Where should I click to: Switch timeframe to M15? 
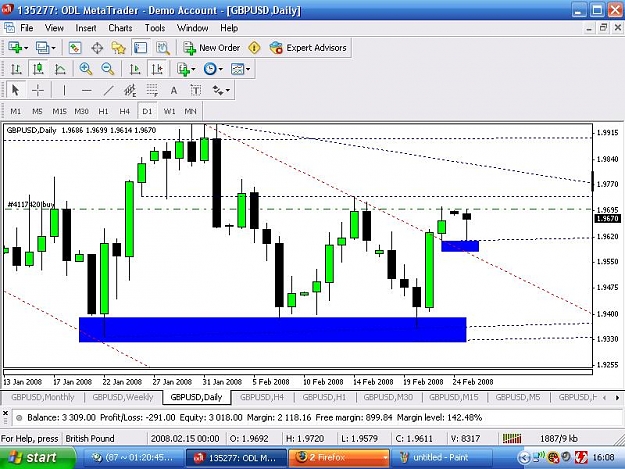(59, 111)
